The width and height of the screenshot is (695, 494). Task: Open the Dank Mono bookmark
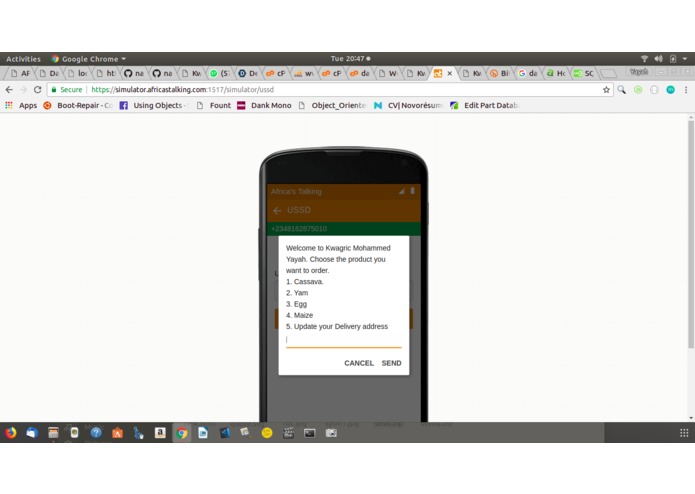[x=264, y=105]
